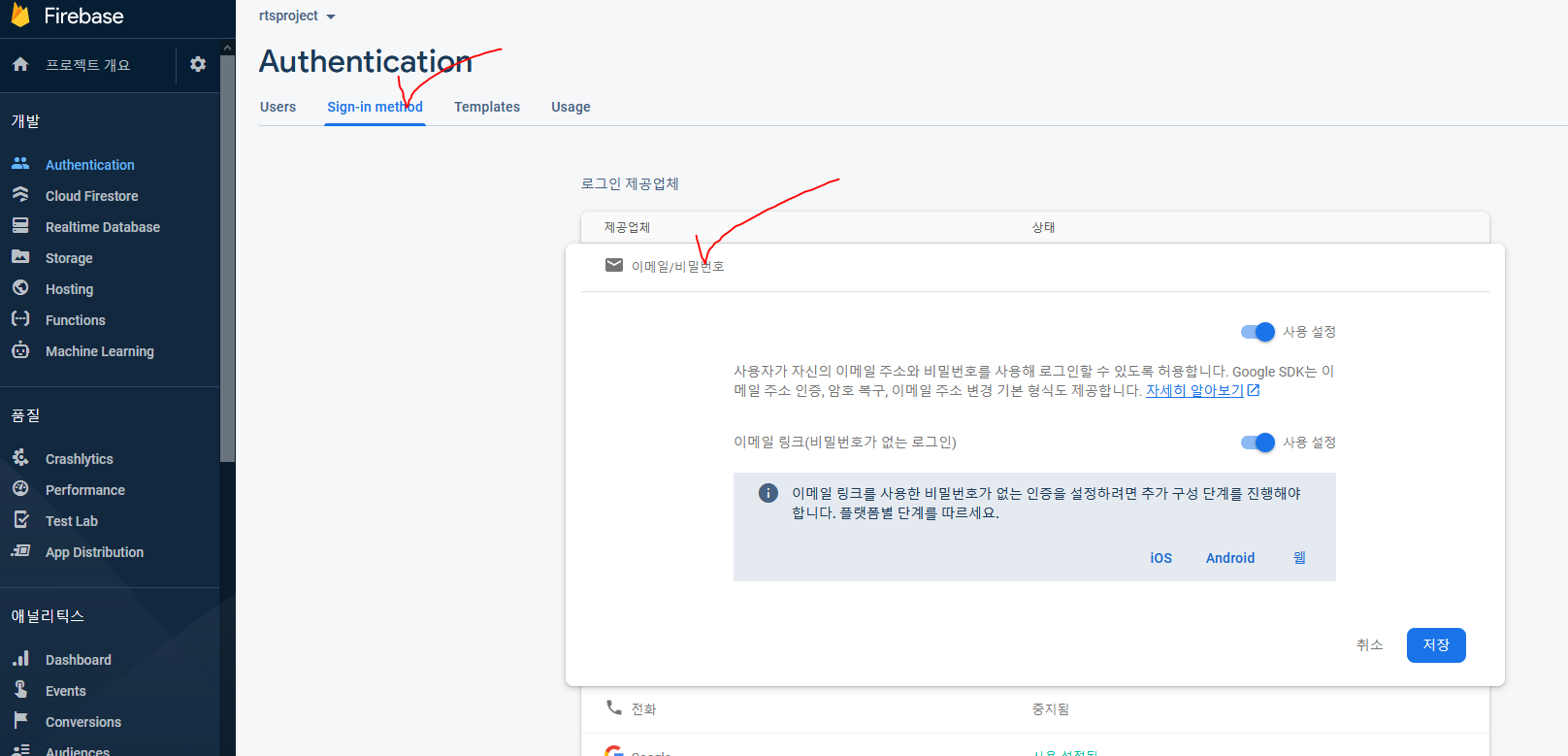Viewport: 1568px width, 756px height.
Task: Click the Events touch icon
Action: [x=20, y=689]
